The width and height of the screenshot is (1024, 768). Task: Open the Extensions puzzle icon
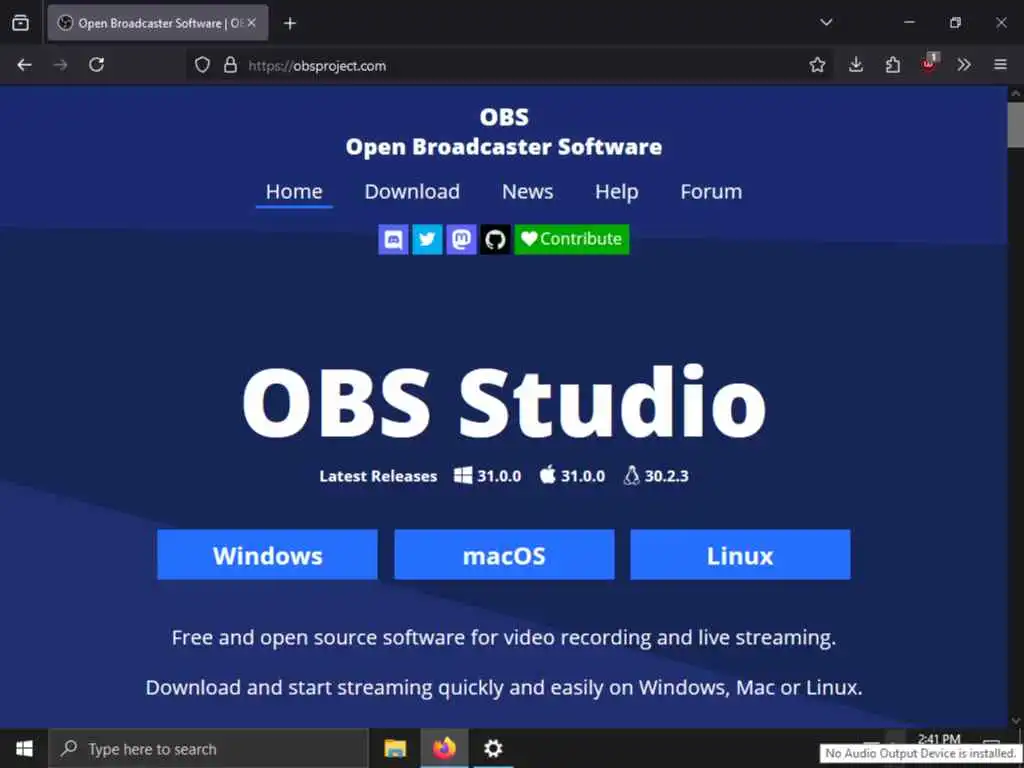(893, 65)
